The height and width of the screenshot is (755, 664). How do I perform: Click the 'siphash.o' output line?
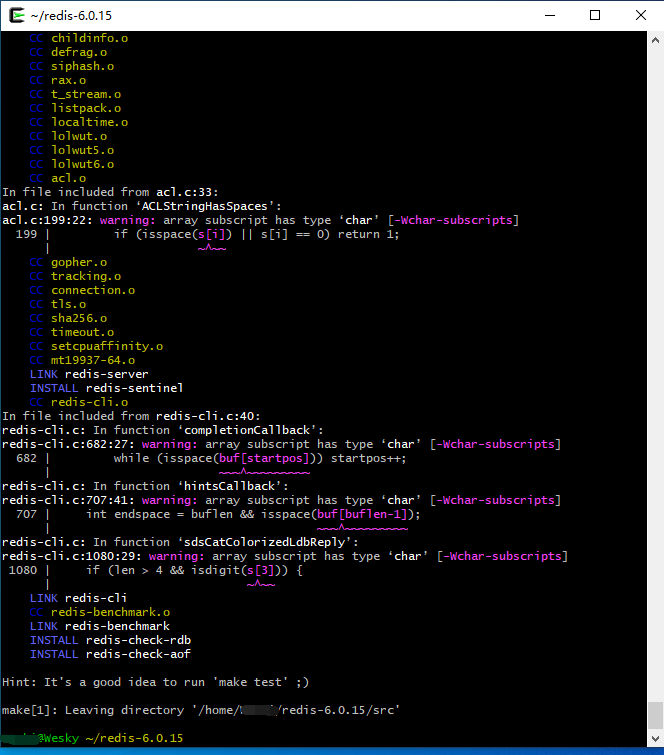click(72, 66)
